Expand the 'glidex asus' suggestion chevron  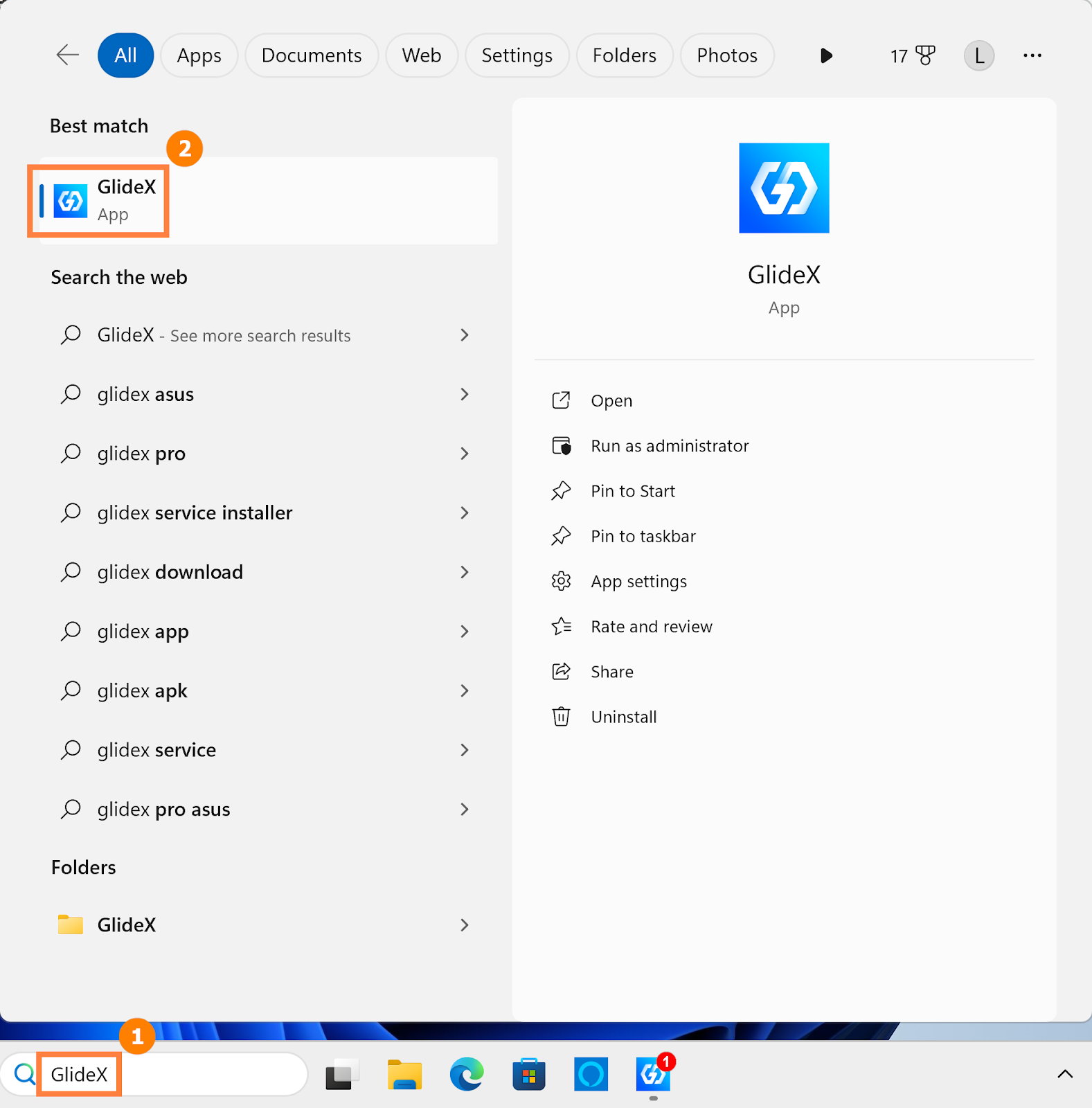(x=465, y=394)
